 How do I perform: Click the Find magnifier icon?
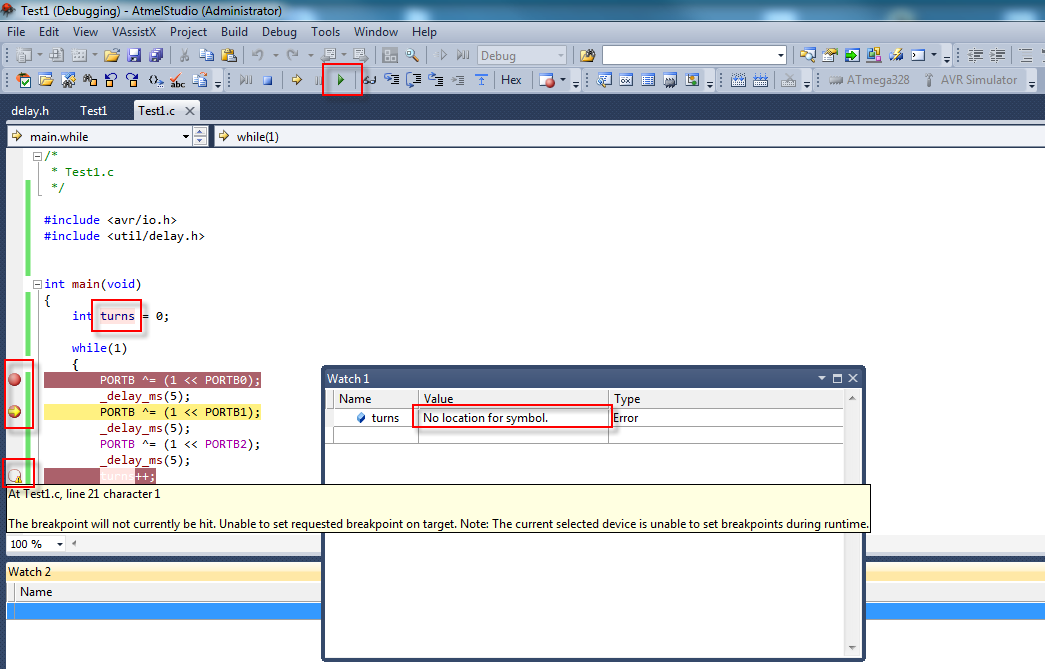[x=412, y=55]
